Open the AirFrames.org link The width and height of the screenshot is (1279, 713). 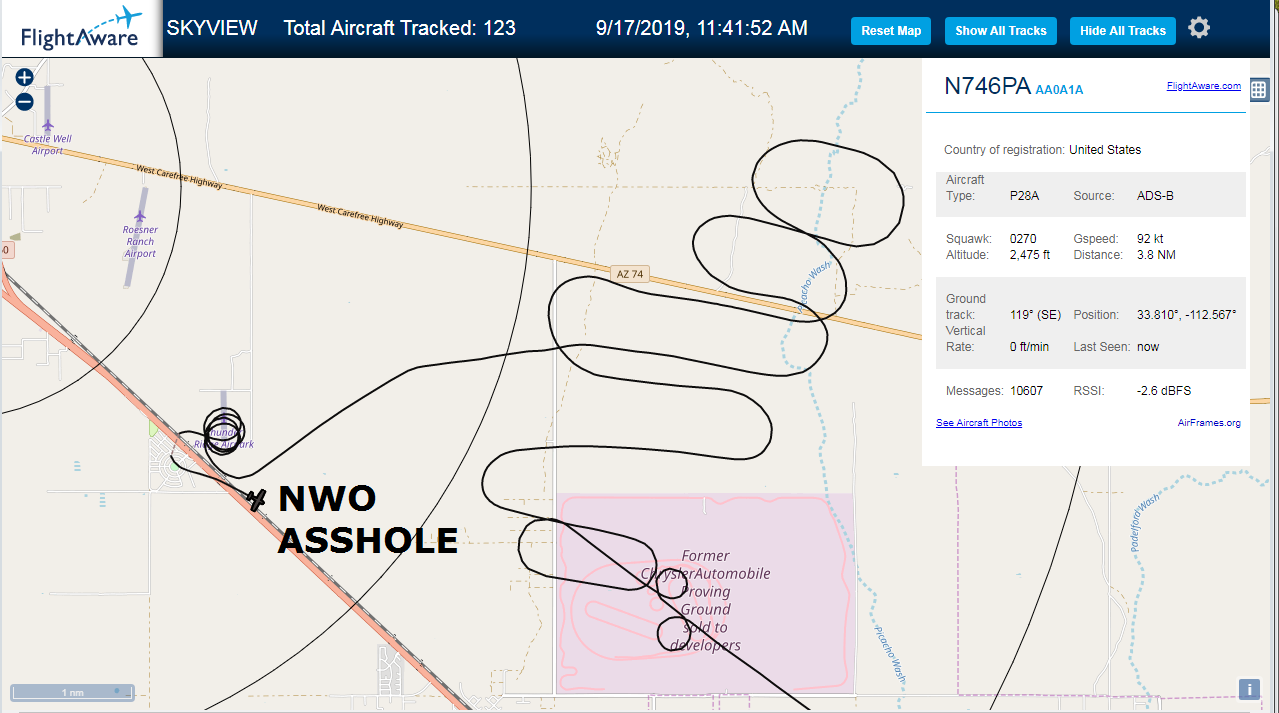click(1210, 423)
